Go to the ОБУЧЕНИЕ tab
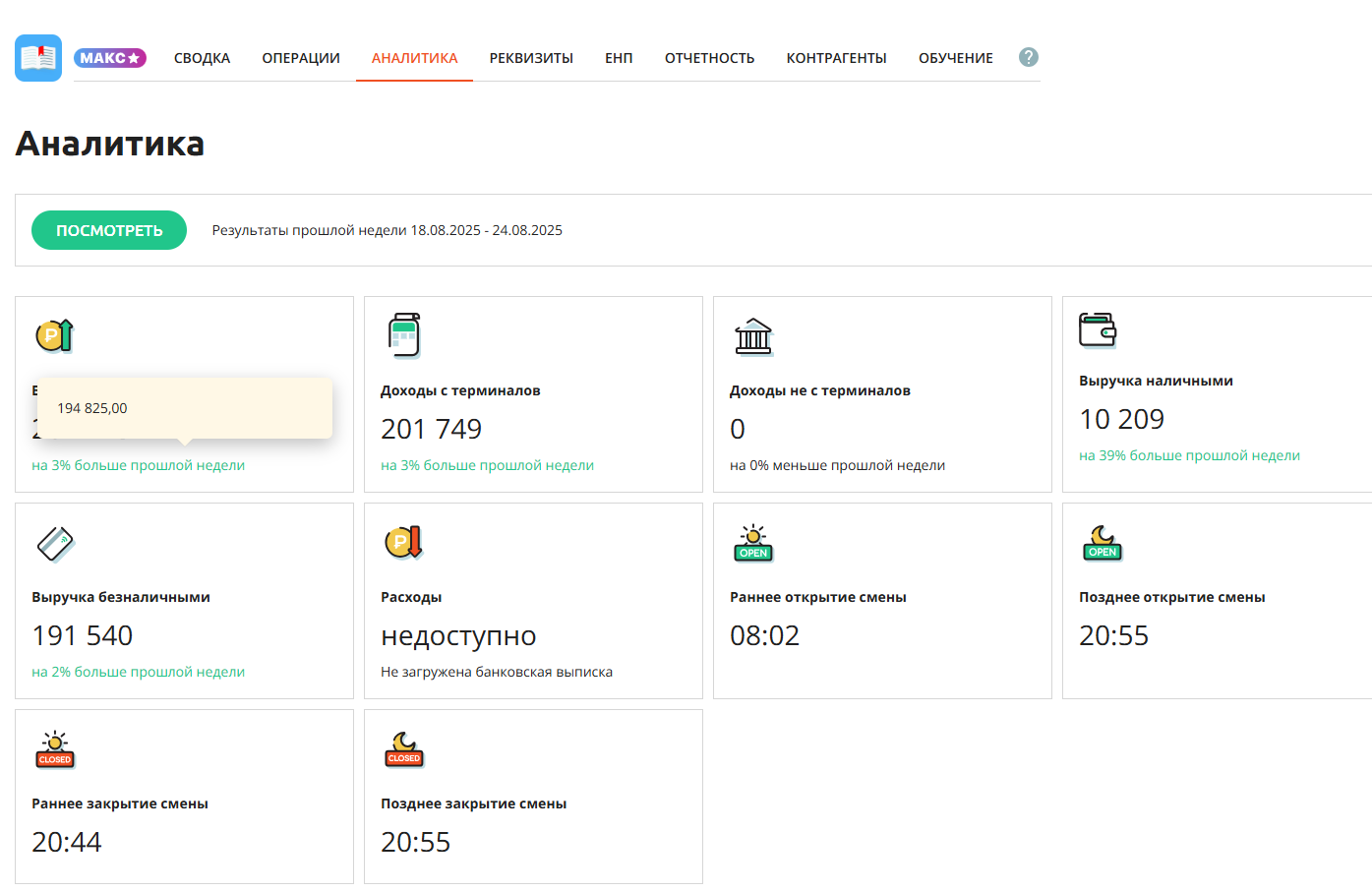 click(955, 58)
